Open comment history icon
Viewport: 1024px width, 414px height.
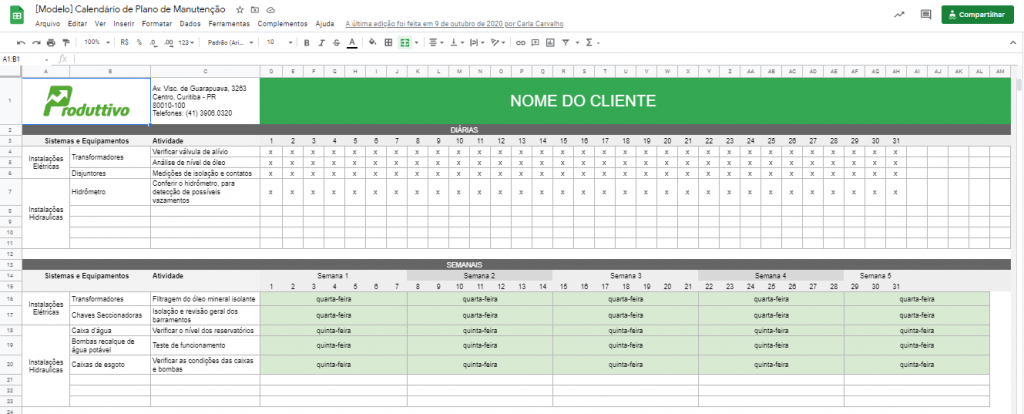pos(926,14)
